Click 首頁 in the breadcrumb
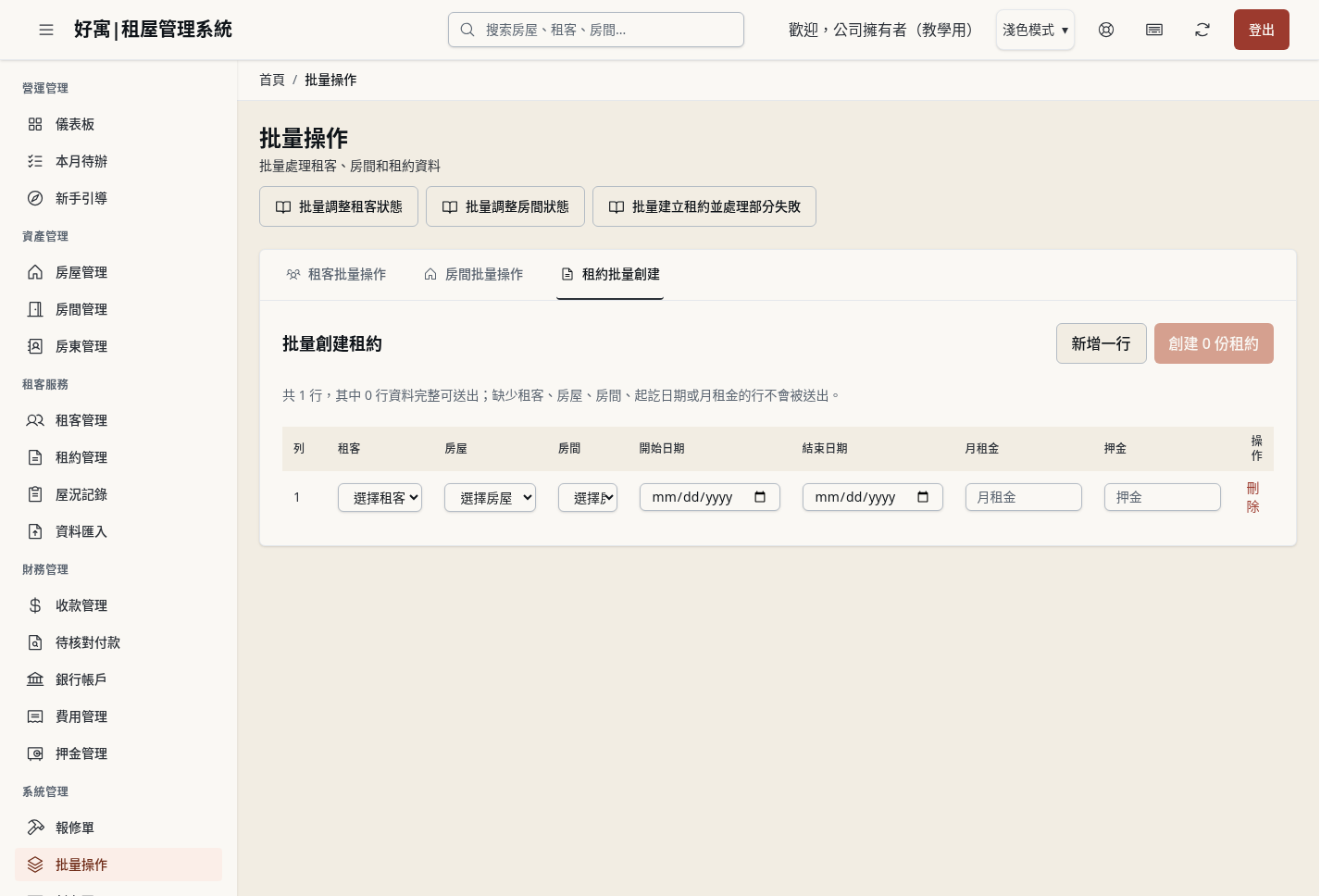Screen dimensions: 1333x896 click(272, 80)
